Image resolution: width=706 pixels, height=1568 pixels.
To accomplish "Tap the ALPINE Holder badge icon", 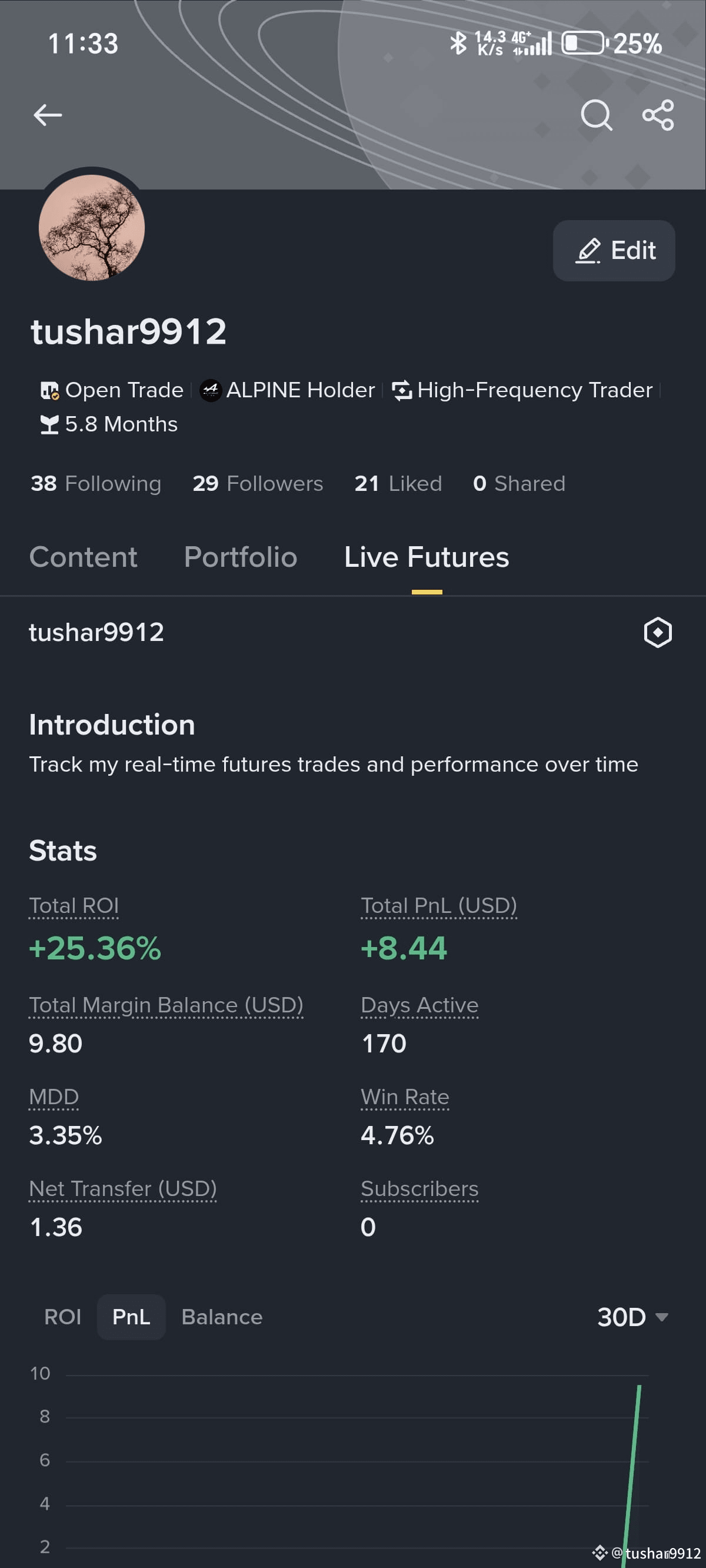I will [211, 390].
